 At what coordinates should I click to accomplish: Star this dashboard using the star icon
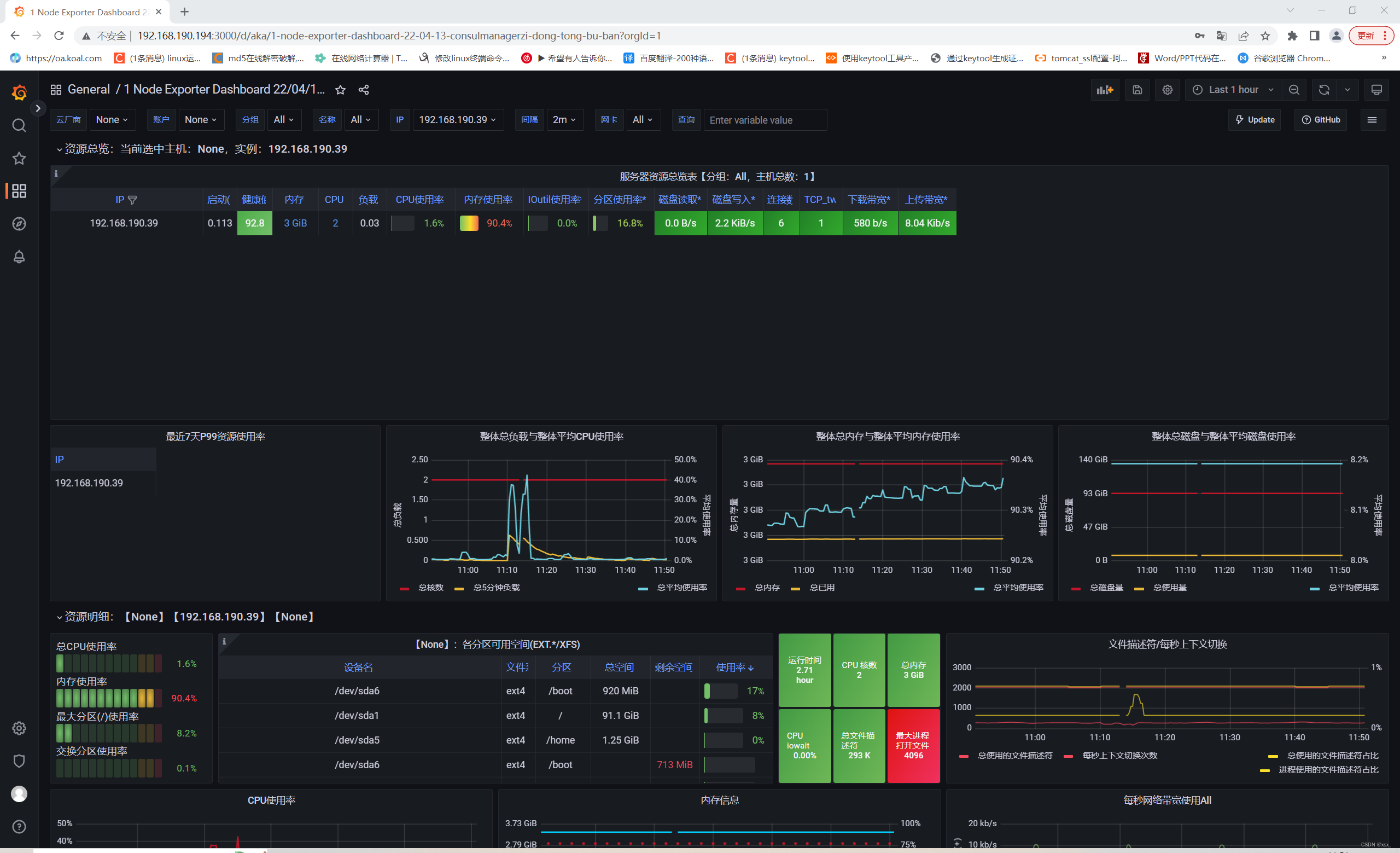(x=340, y=89)
